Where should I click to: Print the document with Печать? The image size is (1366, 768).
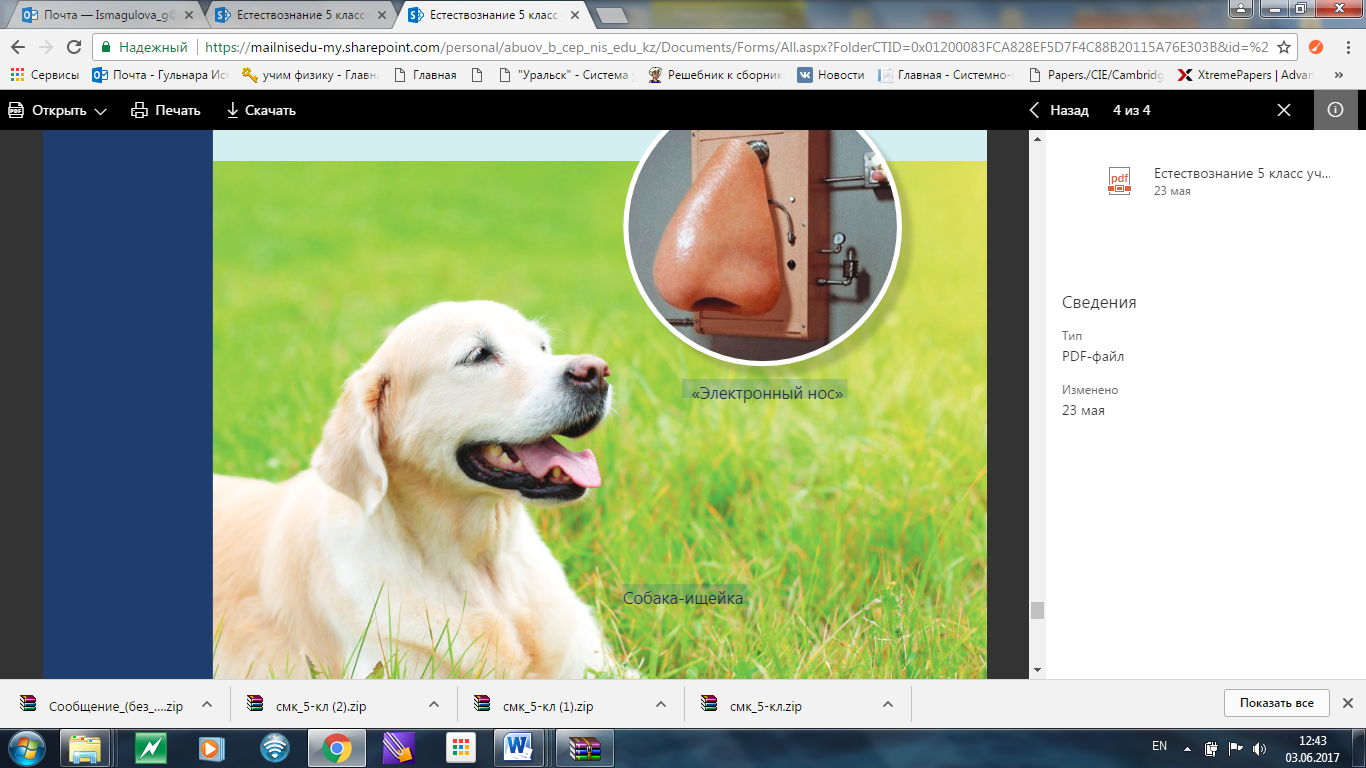(166, 110)
